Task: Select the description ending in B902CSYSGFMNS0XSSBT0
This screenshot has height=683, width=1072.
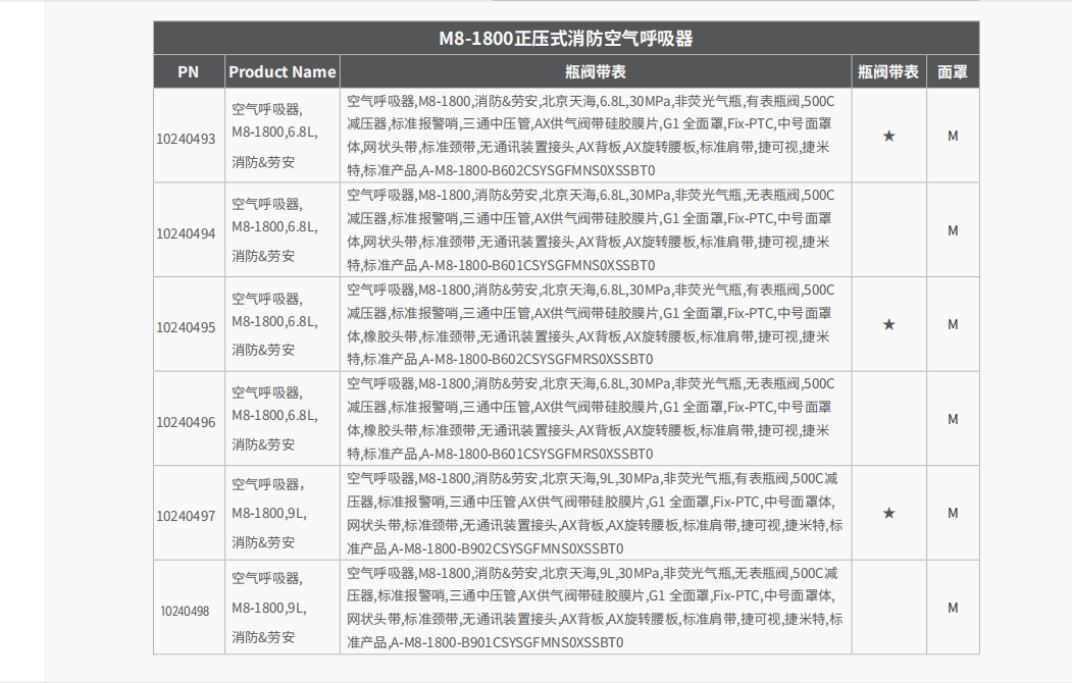Action: [594, 513]
